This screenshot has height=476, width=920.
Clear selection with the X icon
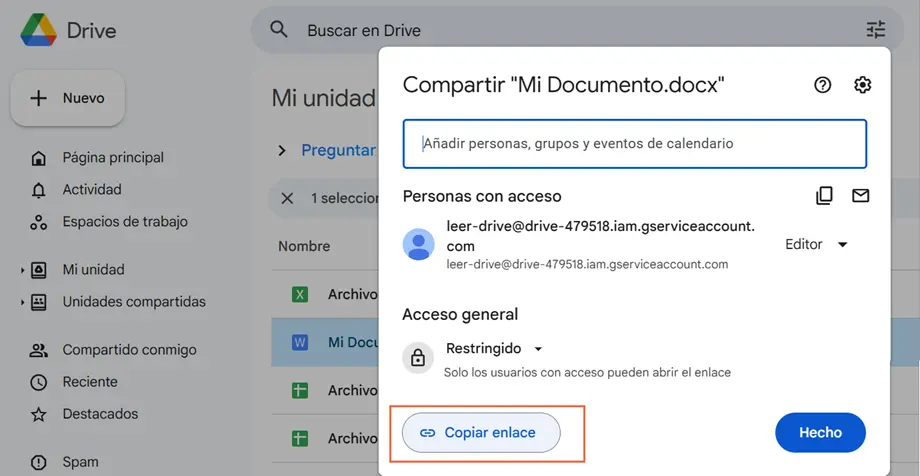287,198
